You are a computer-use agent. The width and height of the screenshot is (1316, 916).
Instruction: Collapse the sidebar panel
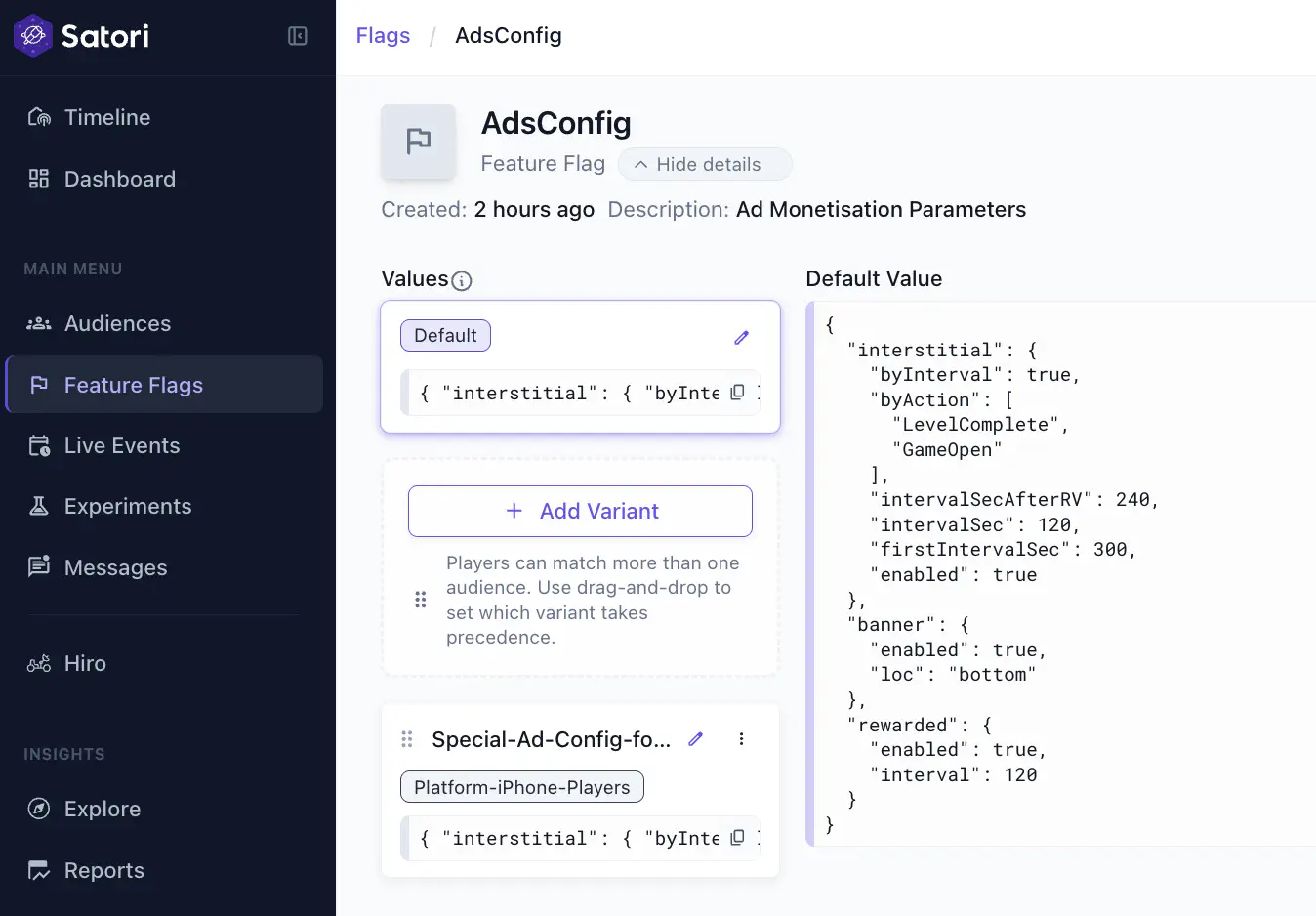(x=297, y=34)
